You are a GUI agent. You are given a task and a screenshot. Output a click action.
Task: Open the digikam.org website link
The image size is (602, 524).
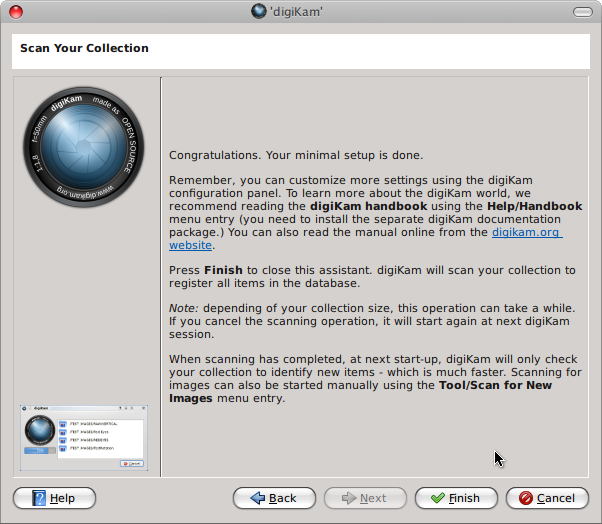[x=527, y=232]
